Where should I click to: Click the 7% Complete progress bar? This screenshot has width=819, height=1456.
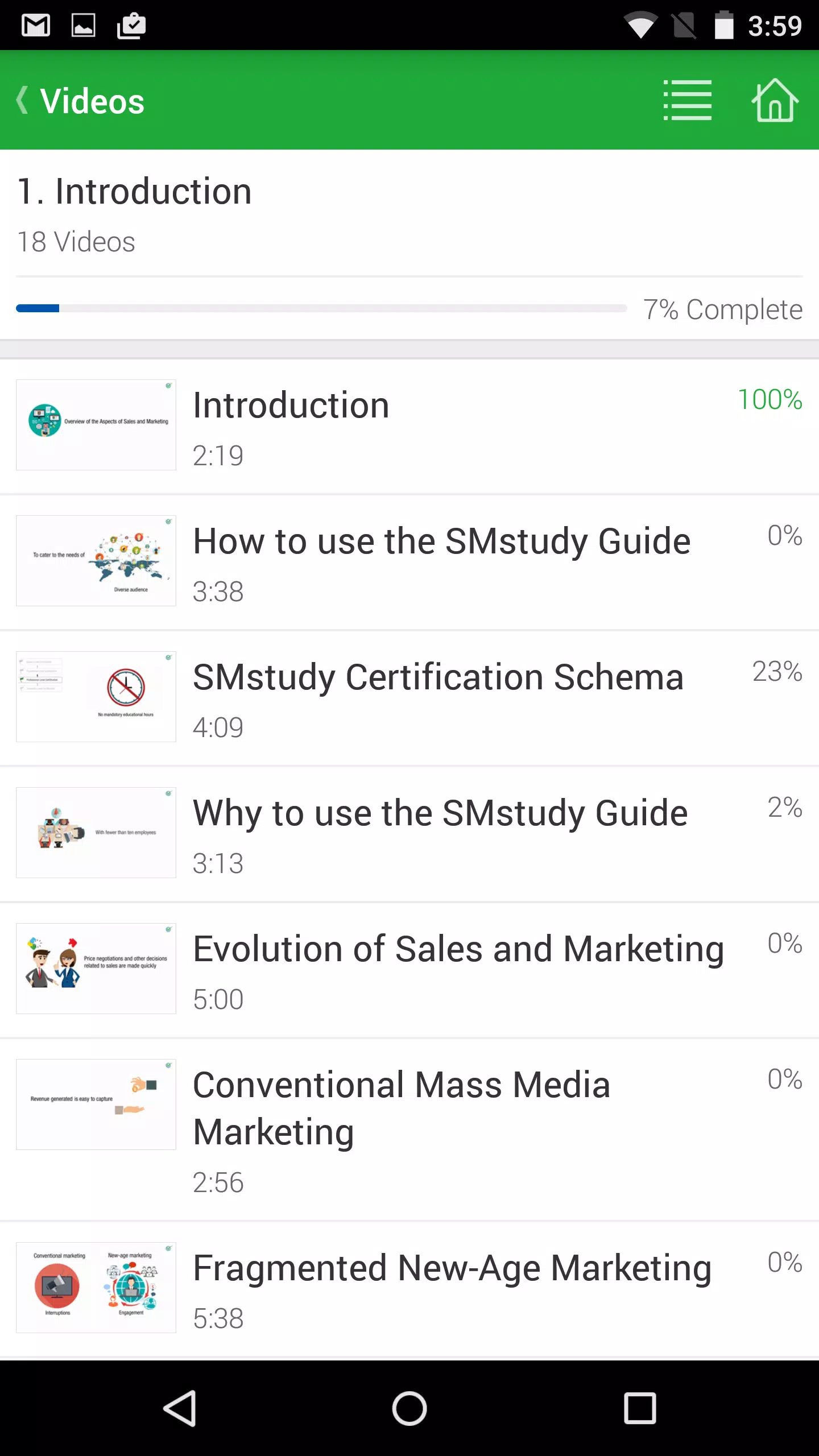[x=321, y=308]
